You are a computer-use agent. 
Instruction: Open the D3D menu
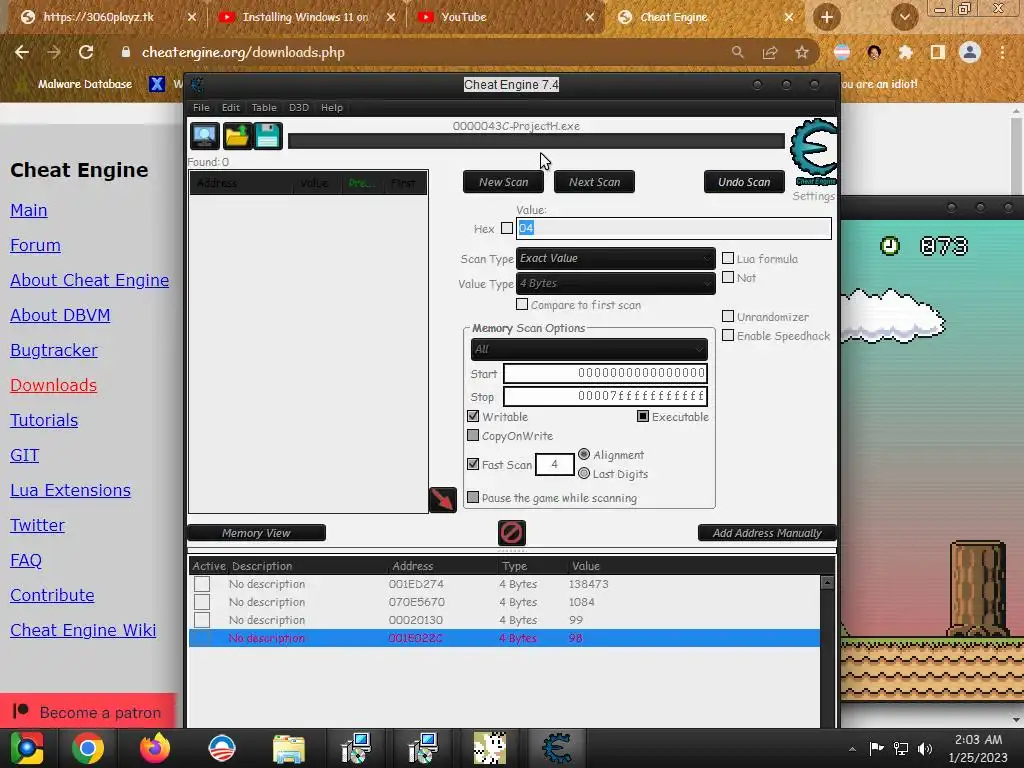[x=299, y=107]
